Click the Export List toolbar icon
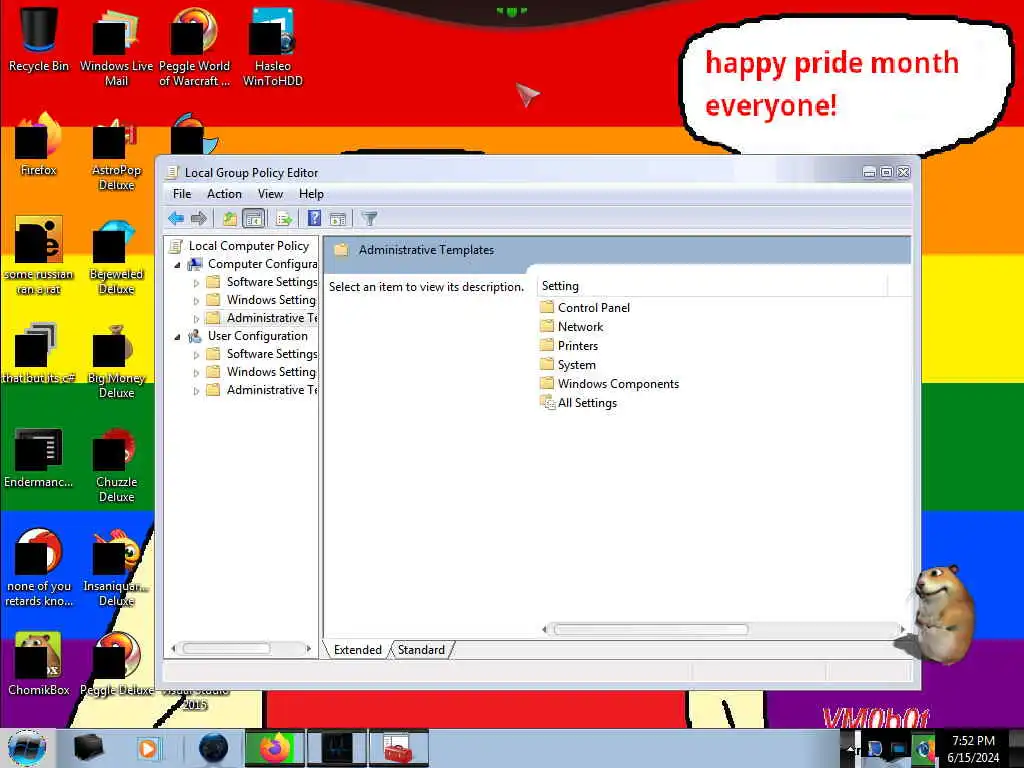1024x768 pixels. click(284, 218)
